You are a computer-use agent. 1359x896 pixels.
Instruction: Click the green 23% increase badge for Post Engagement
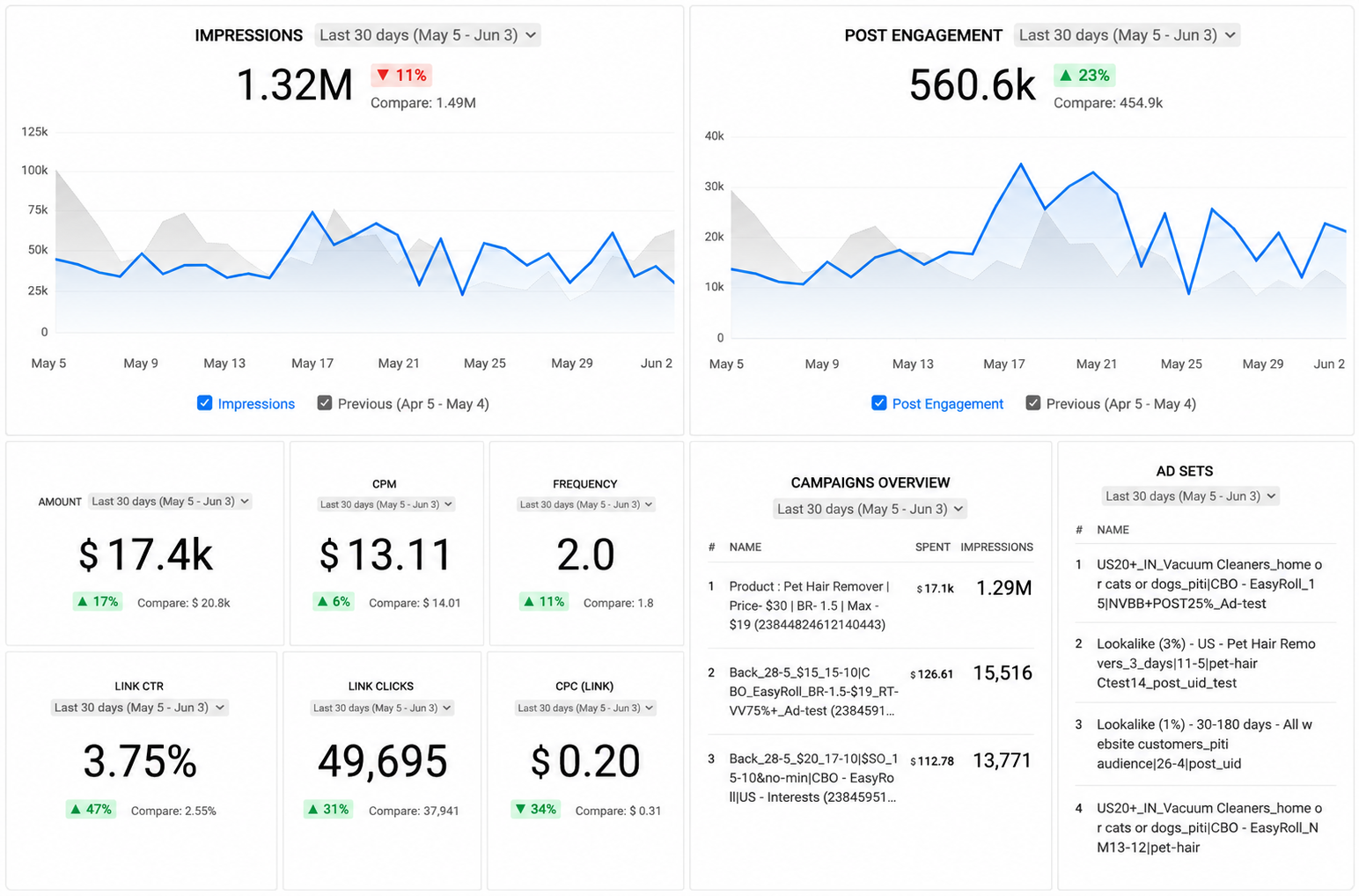coord(1085,76)
